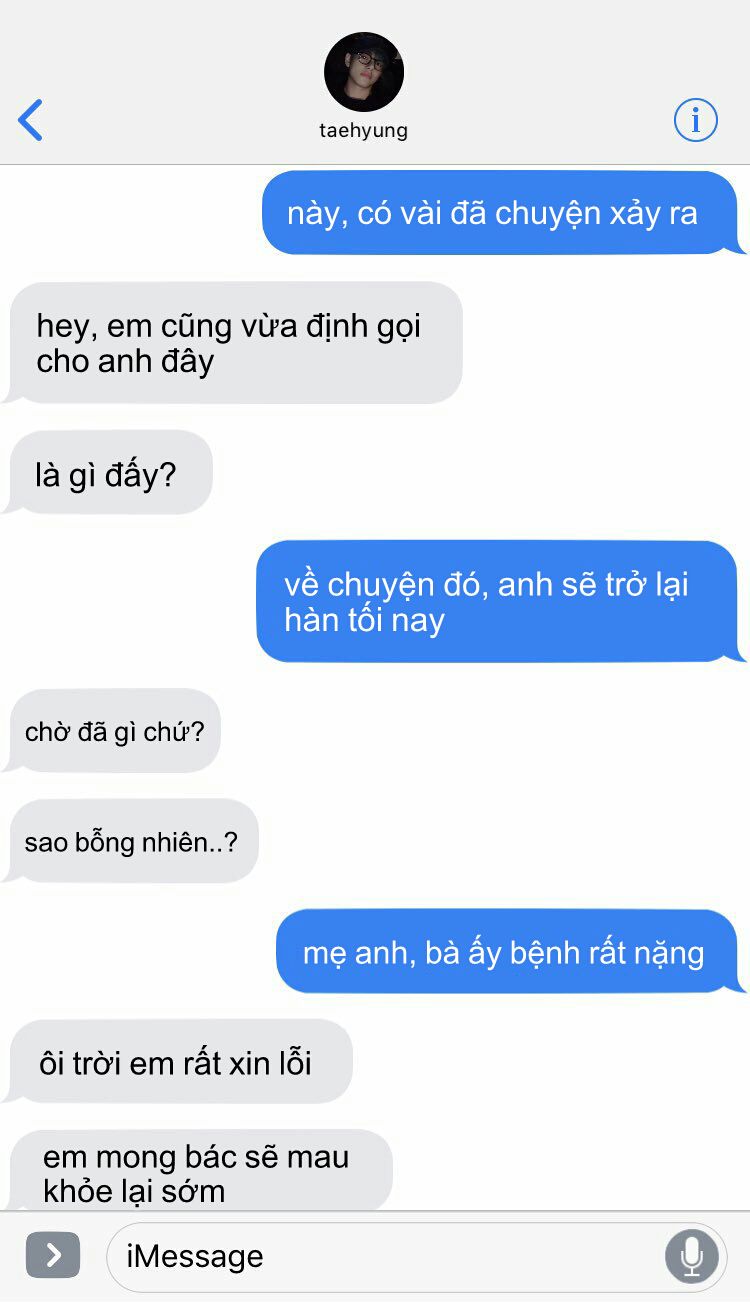Screen dimensions: 750x1302
Task: Open the contact info icon
Action: pos(695,121)
